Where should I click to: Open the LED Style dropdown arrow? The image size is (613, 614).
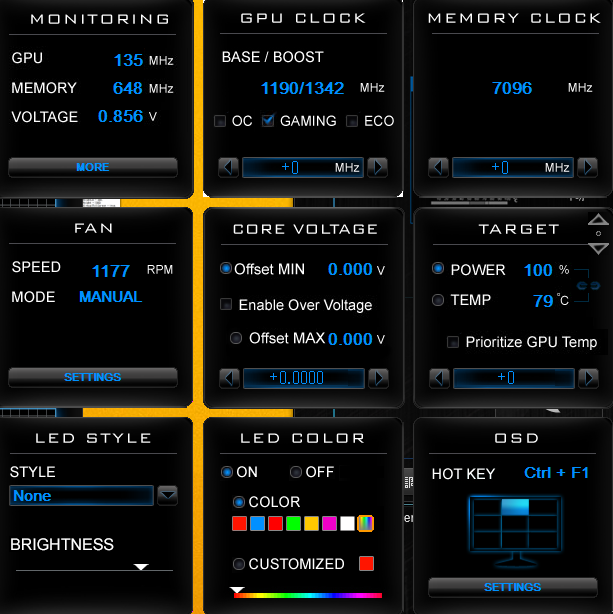click(168, 495)
